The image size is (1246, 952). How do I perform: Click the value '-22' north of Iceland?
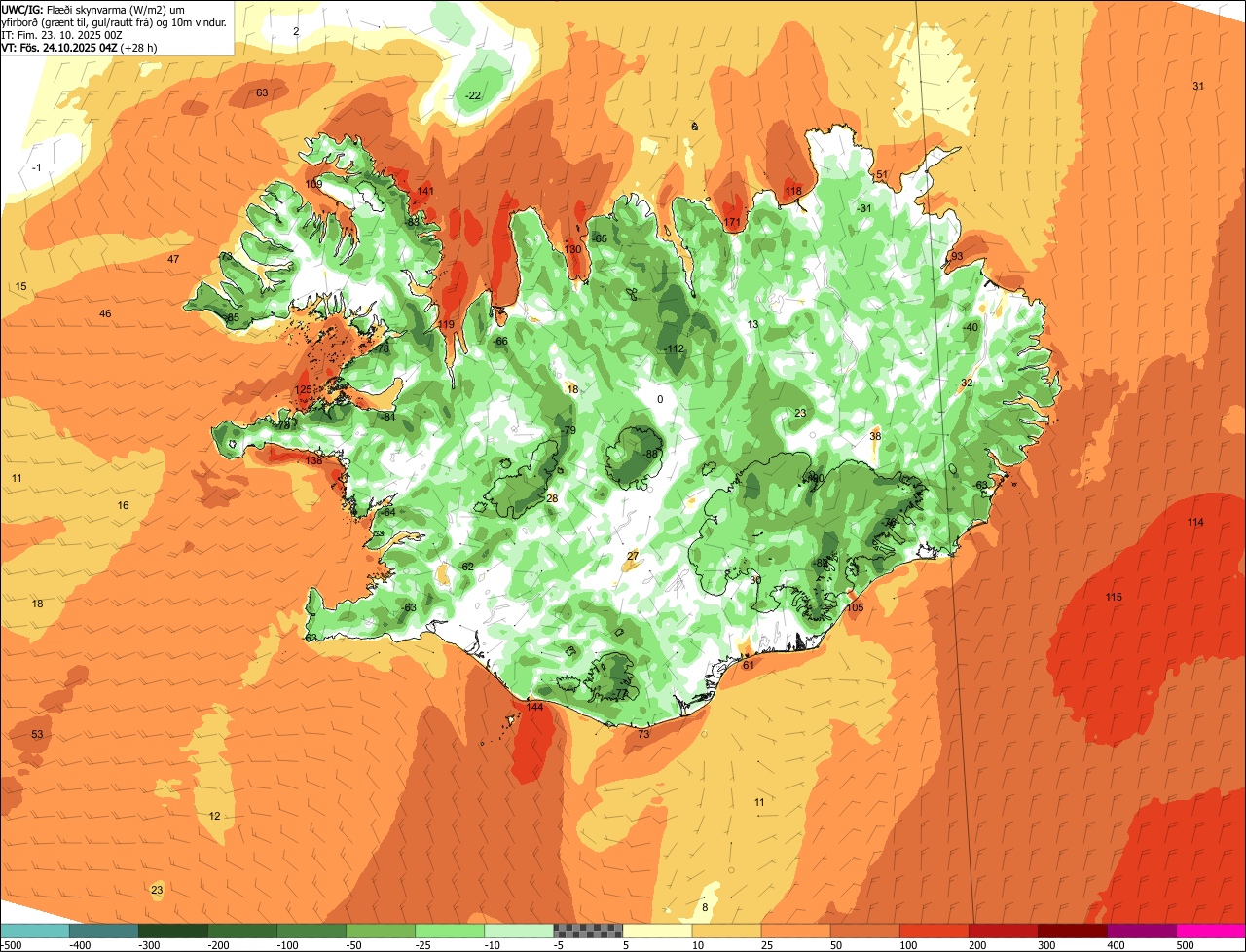[472, 95]
